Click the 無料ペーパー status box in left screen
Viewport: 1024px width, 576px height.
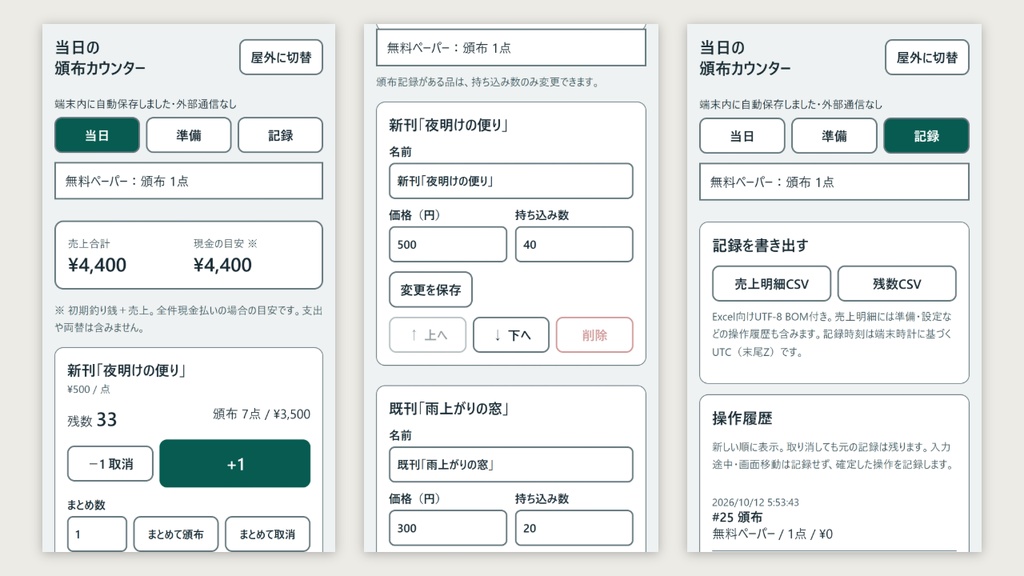point(189,181)
